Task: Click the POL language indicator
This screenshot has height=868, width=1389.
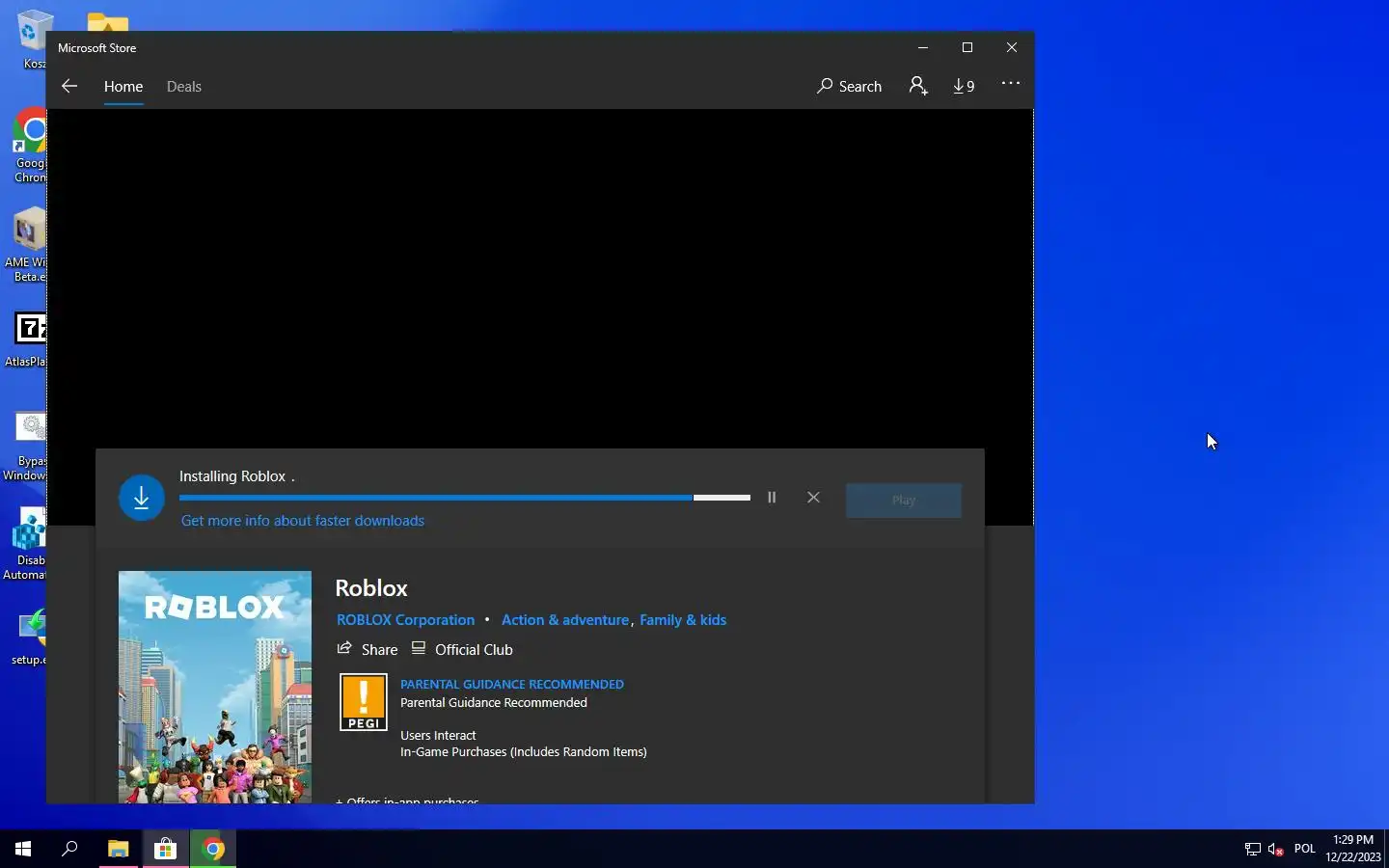Action: [1305, 849]
